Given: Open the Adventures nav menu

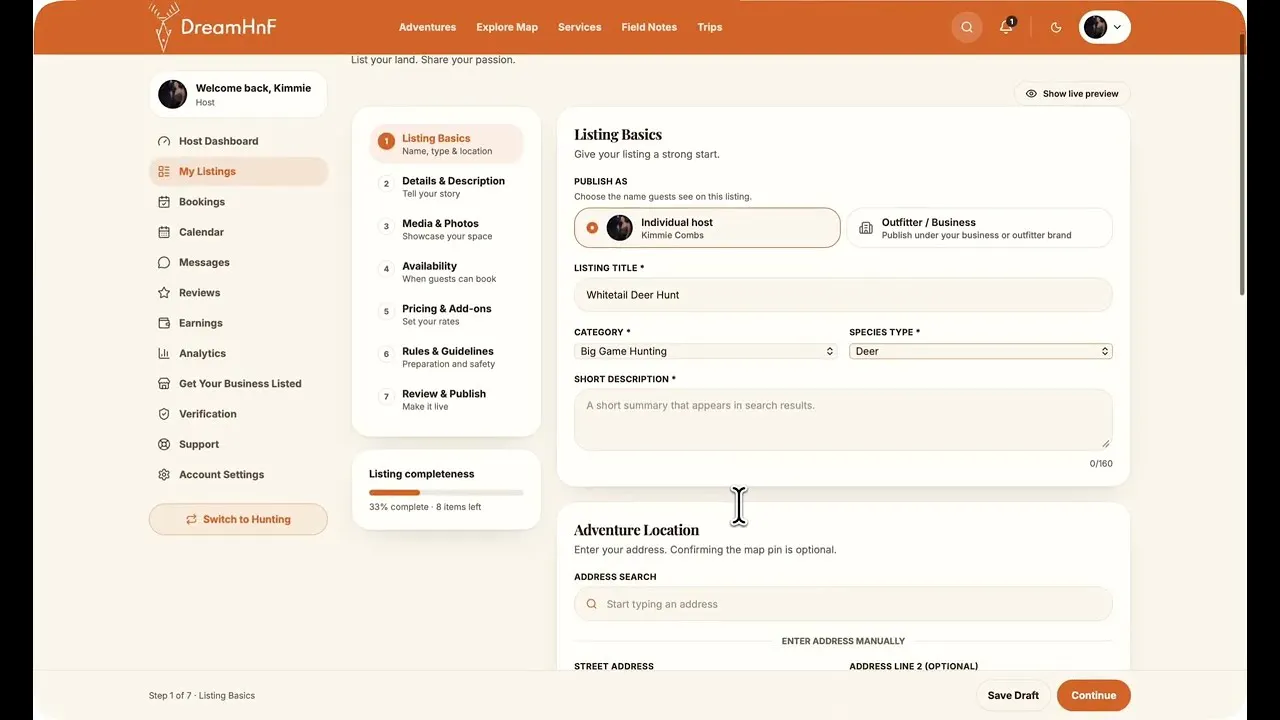Looking at the screenshot, I should pyautogui.click(x=427, y=27).
